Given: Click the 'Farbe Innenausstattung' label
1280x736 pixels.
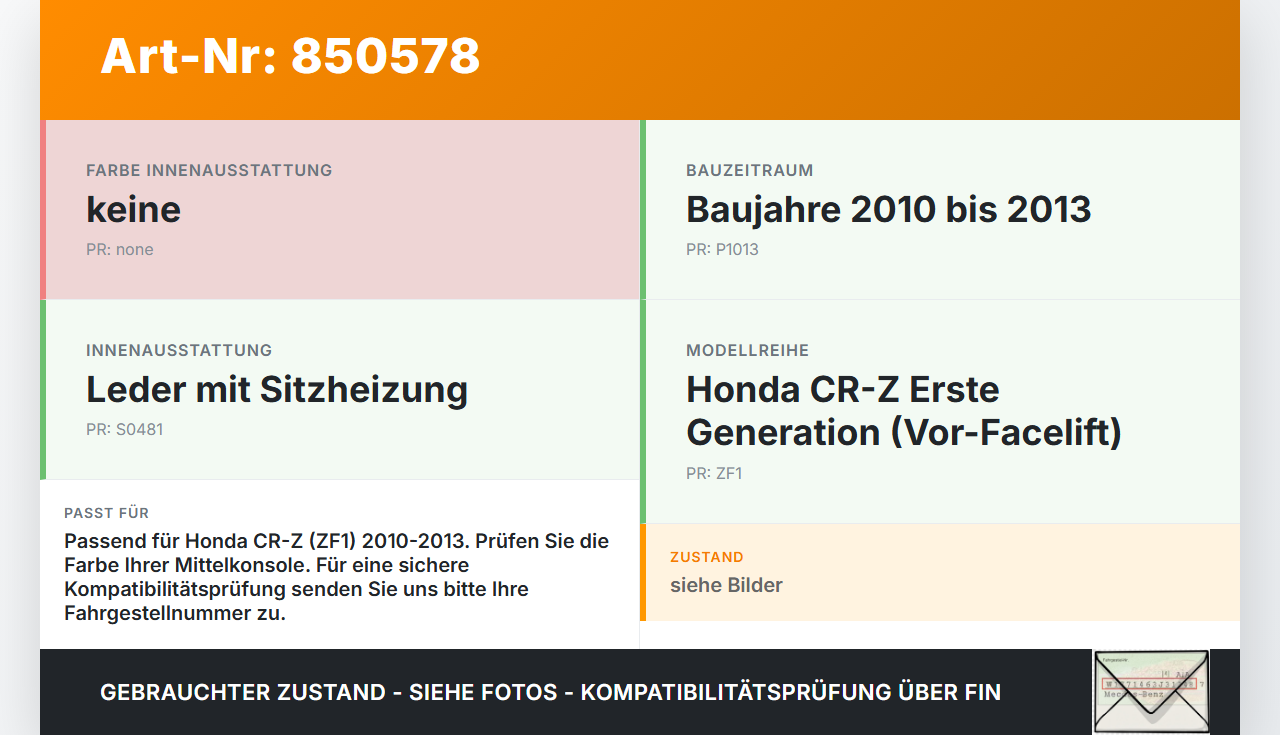Looking at the screenshot, I should coord(209,170).
